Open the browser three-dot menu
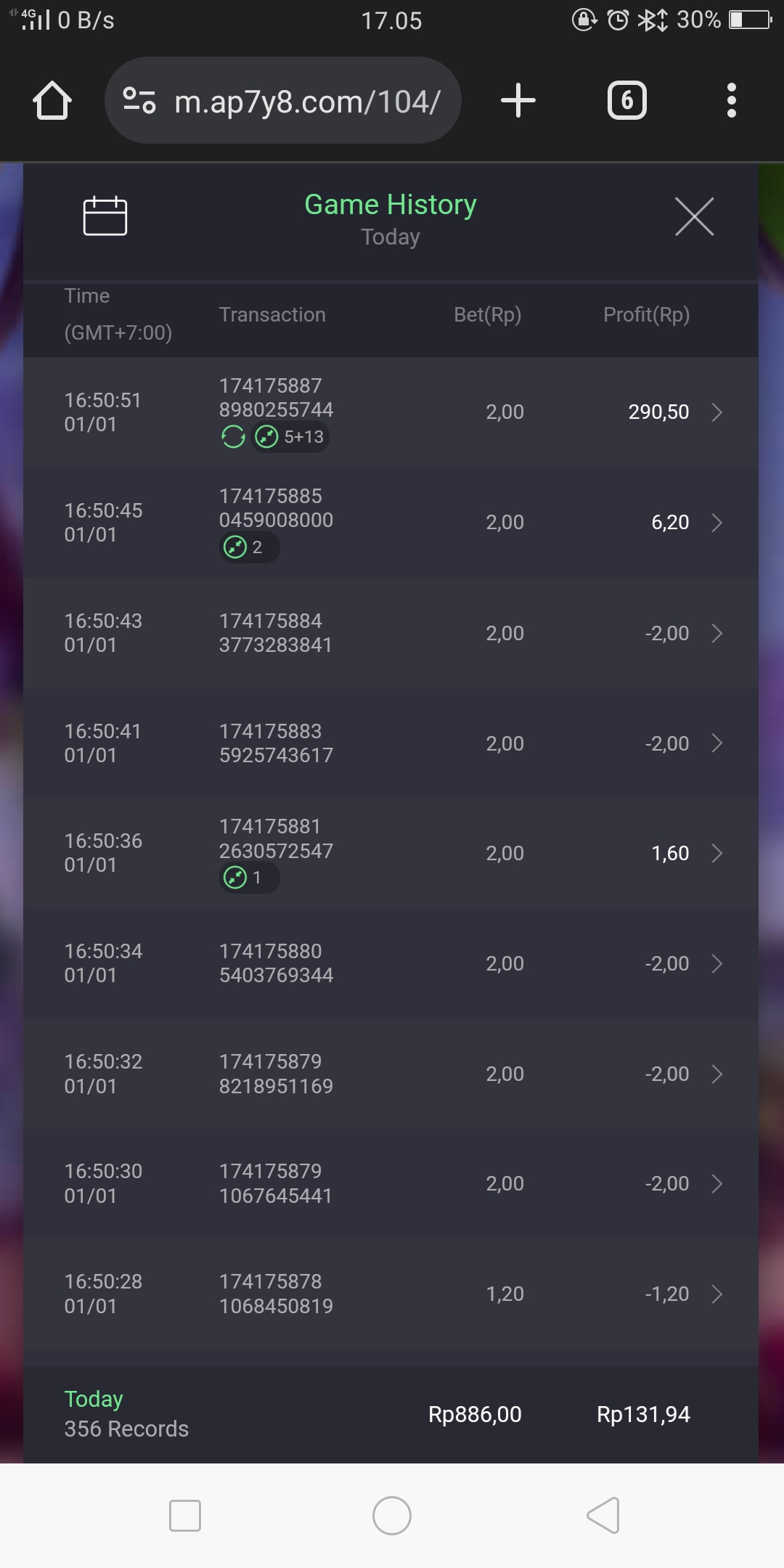The image size is (784, 1568). click(731, 100)
